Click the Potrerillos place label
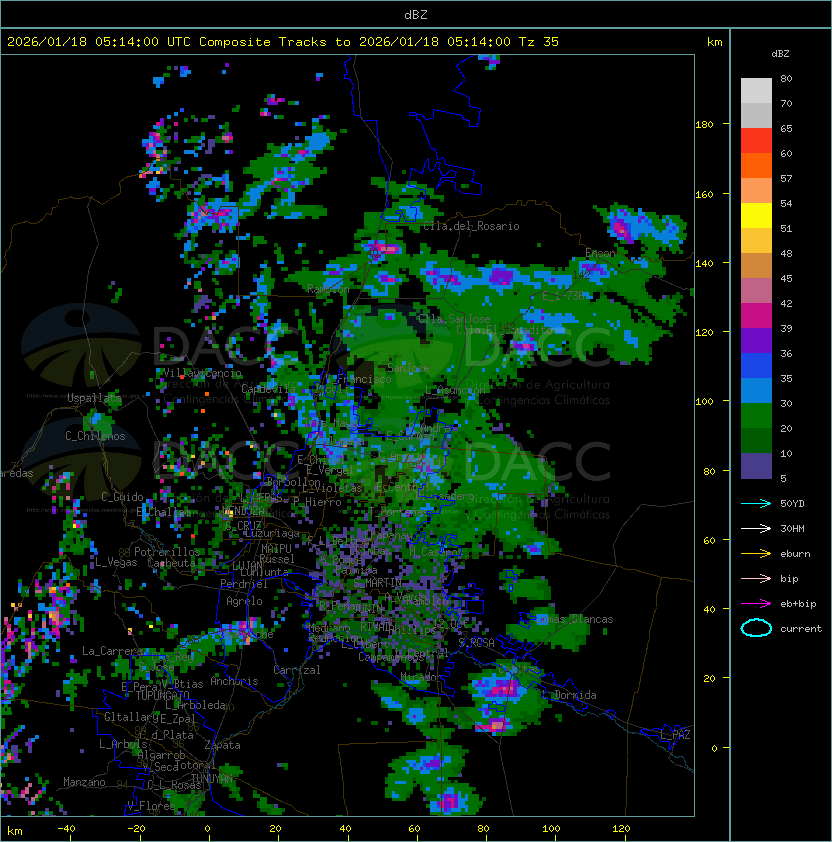Screen dimensions: 832x842 coord(167,551)
